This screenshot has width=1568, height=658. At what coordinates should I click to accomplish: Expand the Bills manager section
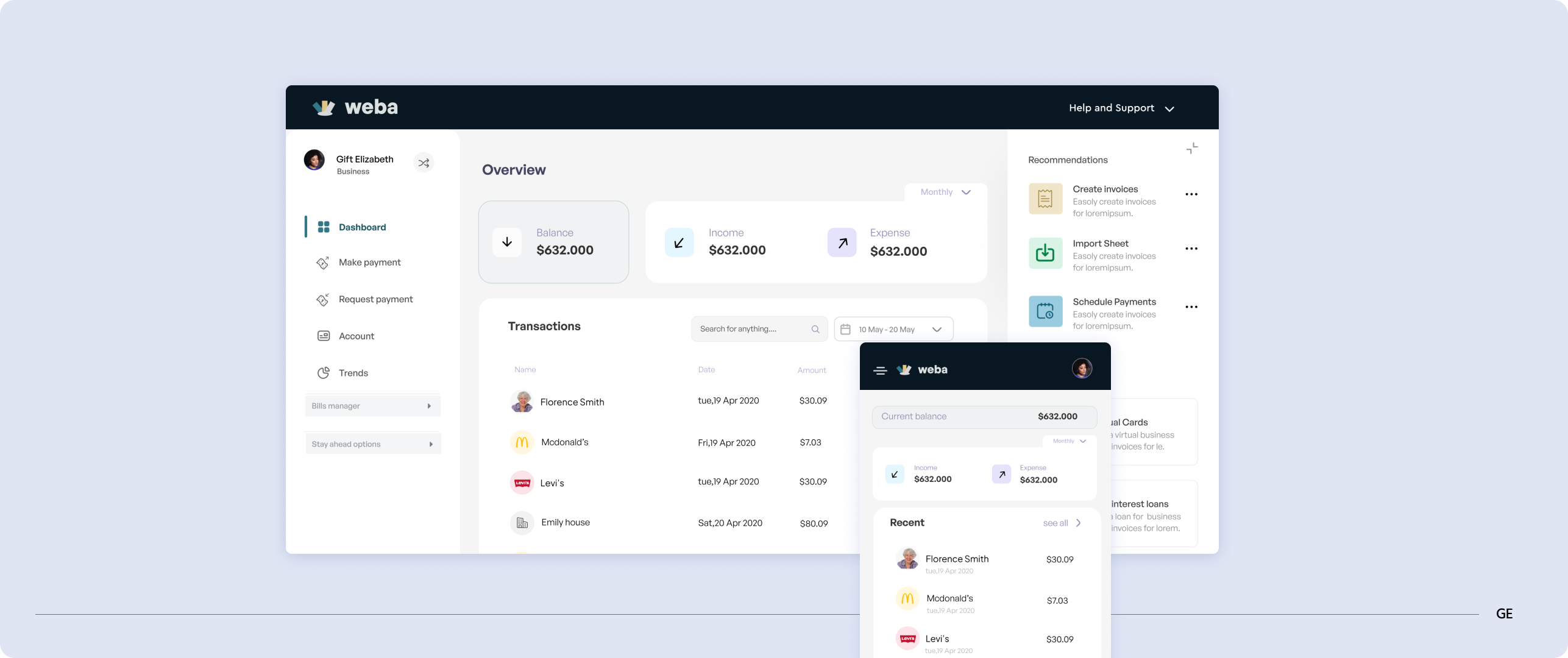tap(372, 406)
